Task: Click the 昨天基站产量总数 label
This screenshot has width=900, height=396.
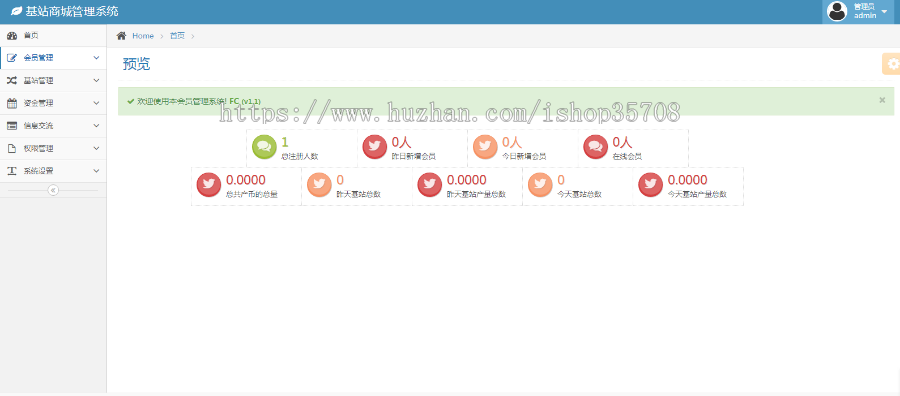Action: point(476,194)
